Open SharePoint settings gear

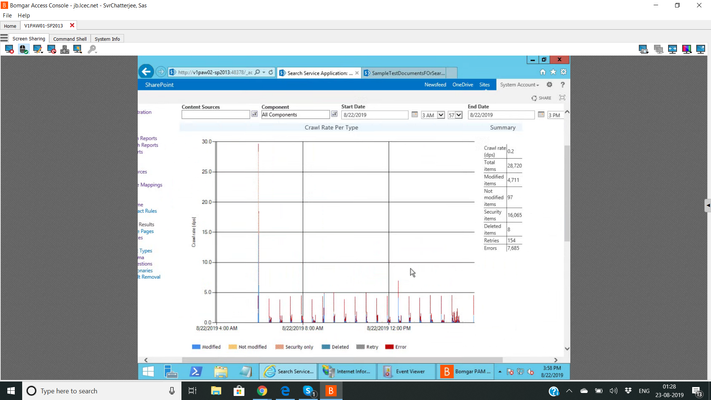549,85
